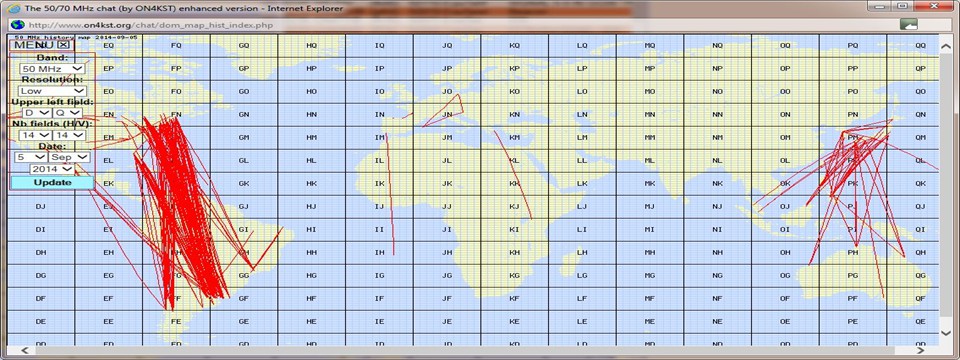Screen dimensions: 960x360
Task: Close the MENU panel with X
Action: (x=64, y=45)
